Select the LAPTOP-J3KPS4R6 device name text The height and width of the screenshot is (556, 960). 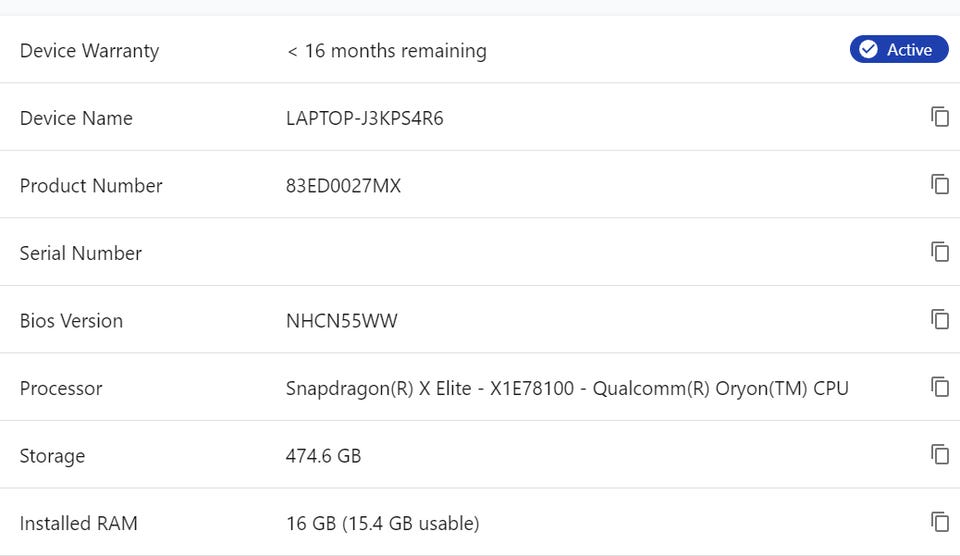tap(364, 118)
